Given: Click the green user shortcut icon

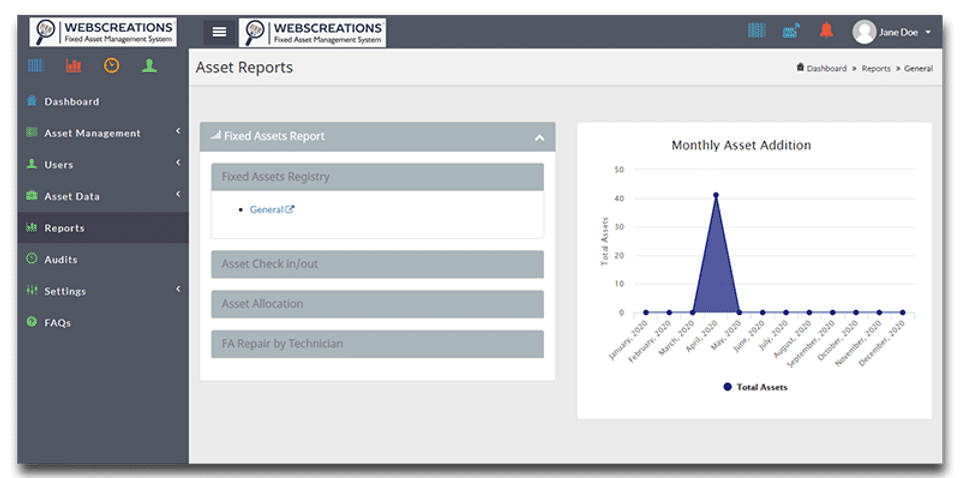Looking at the screenshot, I should click(149, 65).
